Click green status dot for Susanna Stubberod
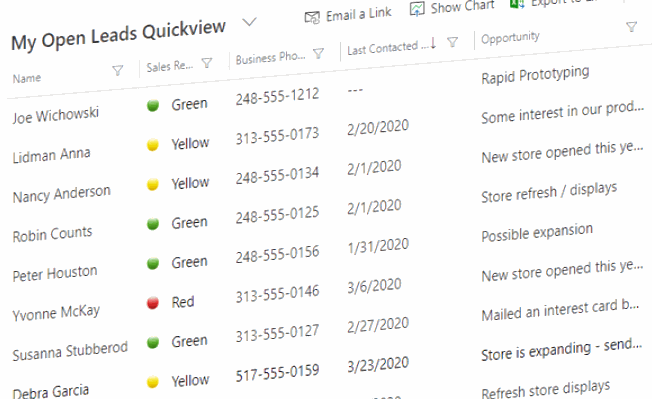 pyautogui.click(x=153, y=342)
